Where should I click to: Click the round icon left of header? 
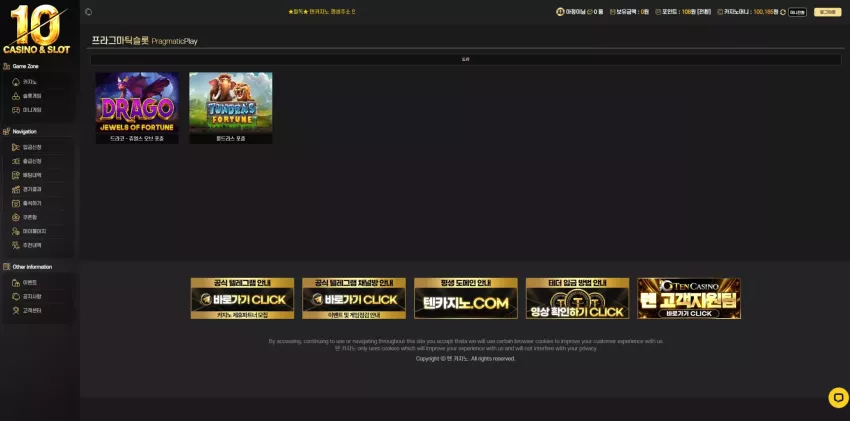pos(88,12)
